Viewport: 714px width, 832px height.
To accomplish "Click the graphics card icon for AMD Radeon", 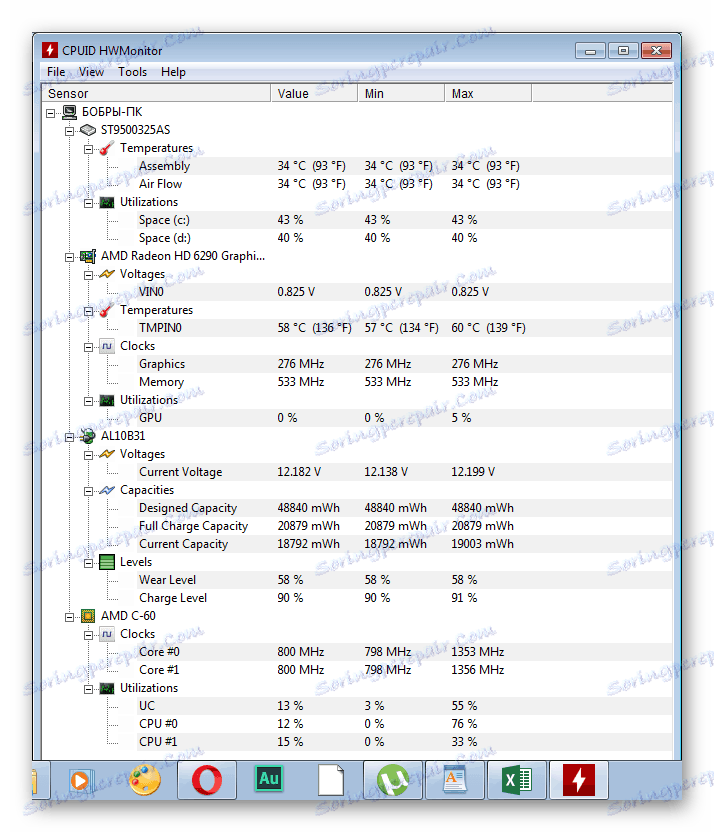I will coord(88,256).
